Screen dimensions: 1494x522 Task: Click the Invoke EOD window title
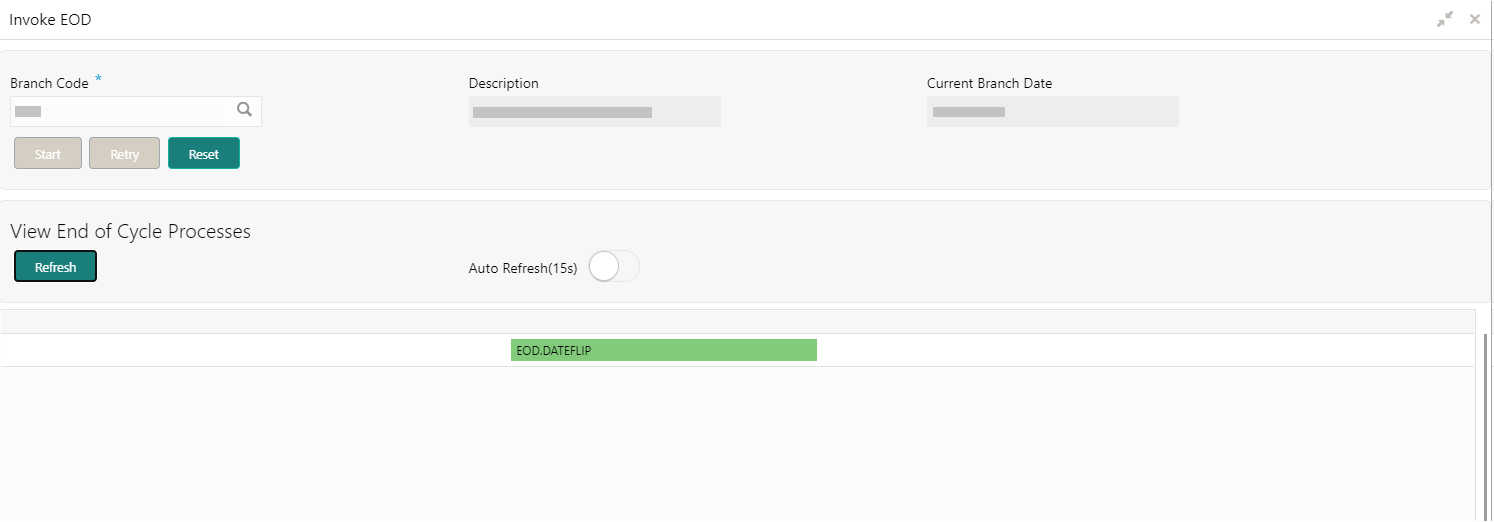(x=51, y=20)
